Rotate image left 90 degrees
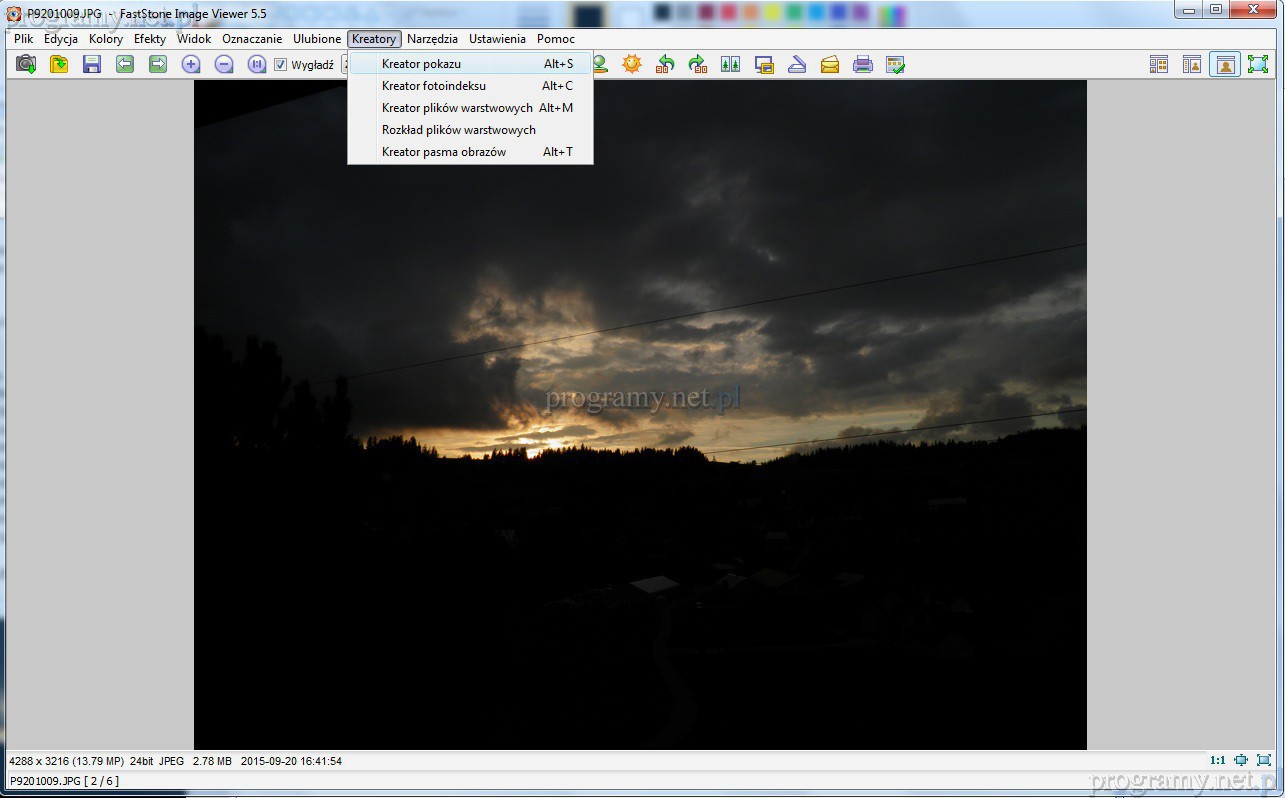The width and height of the screenshot is (1285, 798). pyautogui.click(x=665, y=65)
